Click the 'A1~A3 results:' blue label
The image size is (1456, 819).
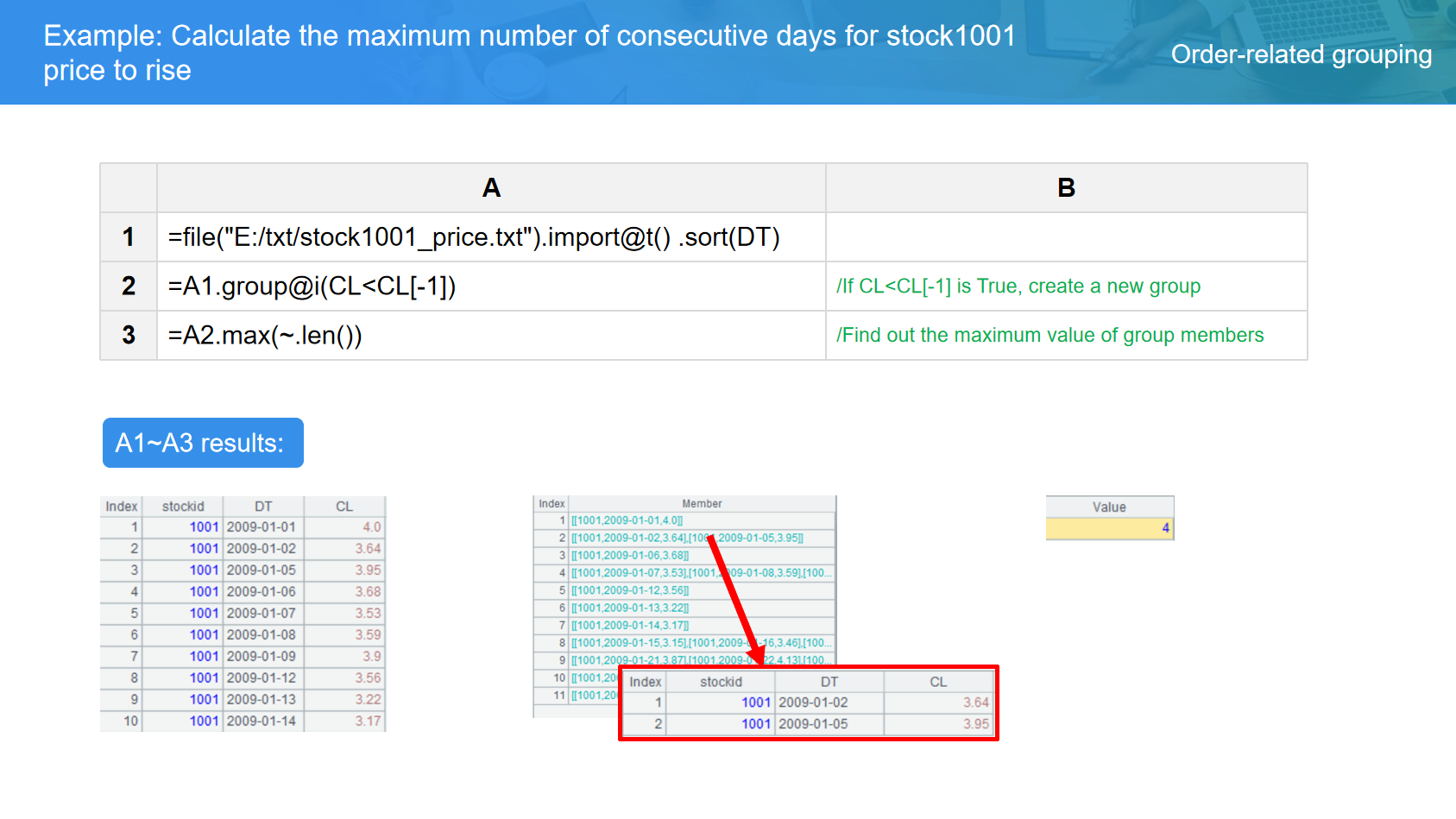[203, 443]
